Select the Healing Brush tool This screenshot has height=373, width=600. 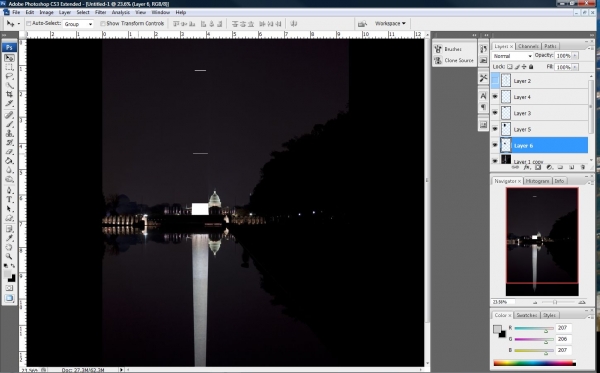[x=9, y=115]
